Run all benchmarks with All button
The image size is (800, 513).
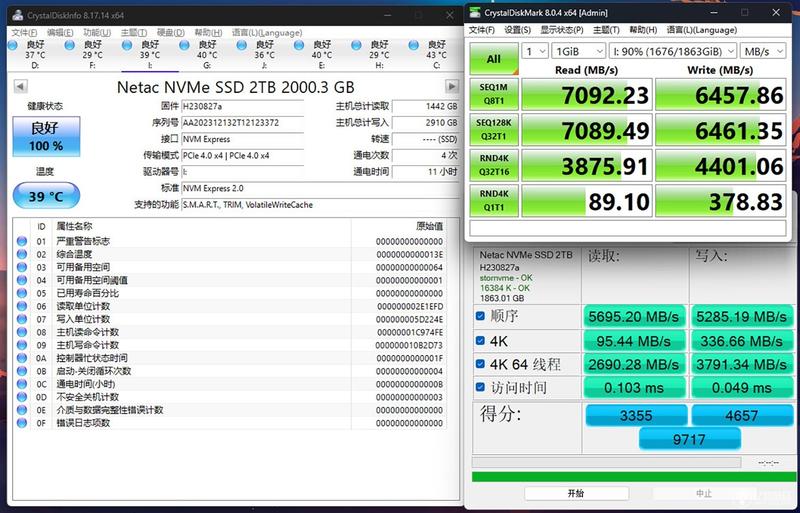pos(494,59)
